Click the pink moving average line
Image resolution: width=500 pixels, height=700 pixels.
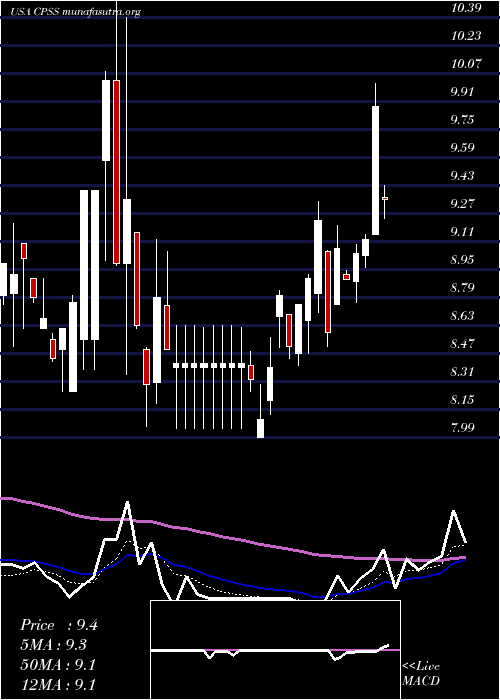click(232, 539)
